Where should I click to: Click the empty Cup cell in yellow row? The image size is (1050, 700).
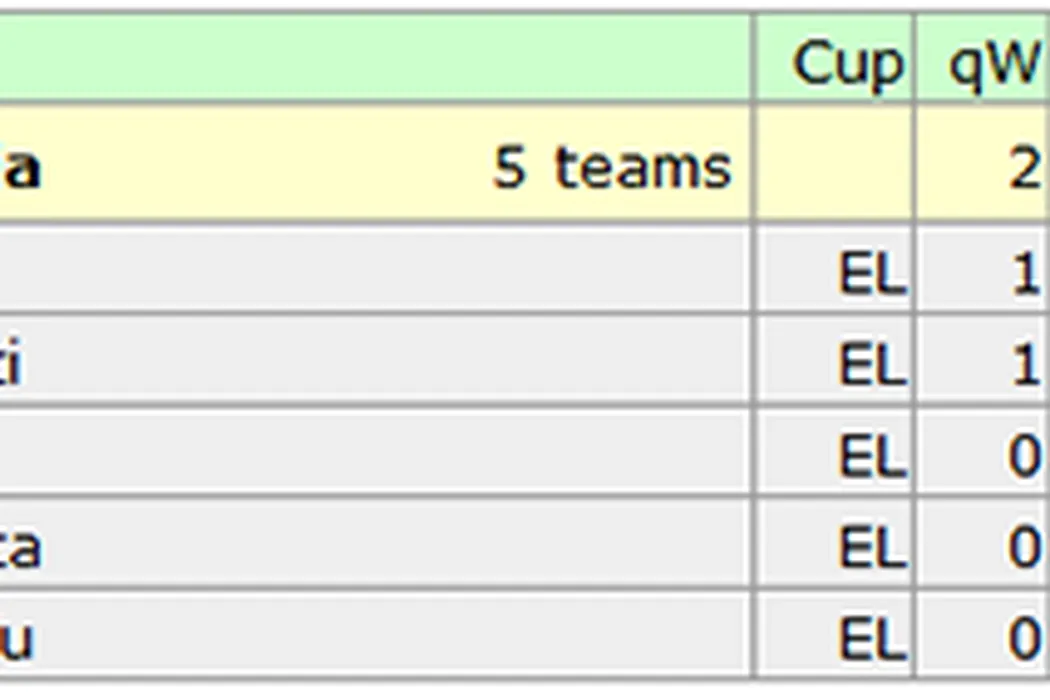click(x=834, y=164)
